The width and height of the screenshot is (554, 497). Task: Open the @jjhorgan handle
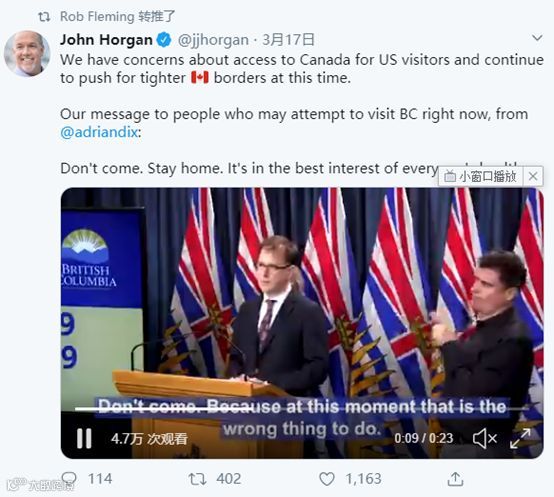(213, 40)
